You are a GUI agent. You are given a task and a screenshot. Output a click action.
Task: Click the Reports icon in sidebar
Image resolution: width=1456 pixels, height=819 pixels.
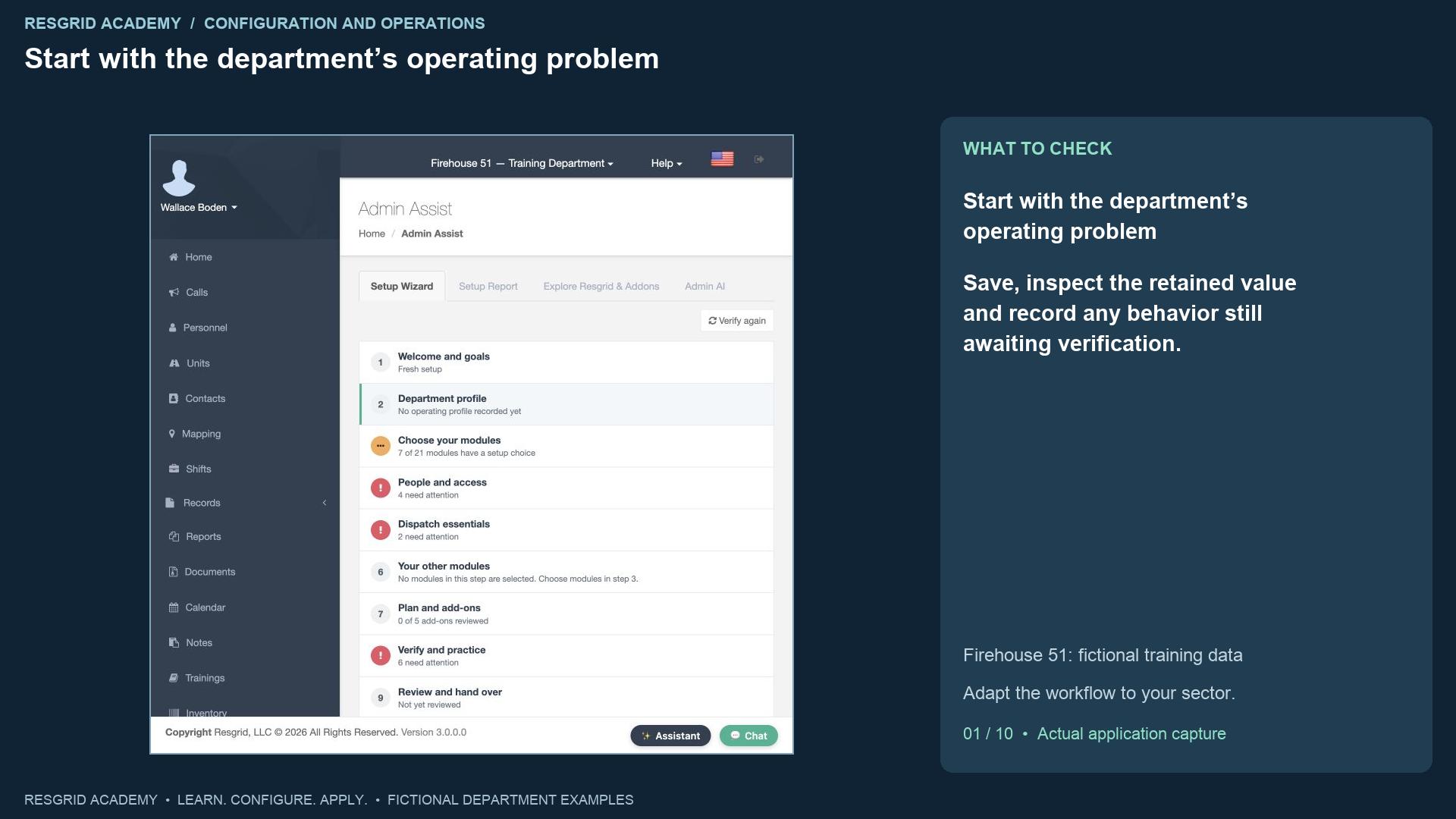[174, 536]
